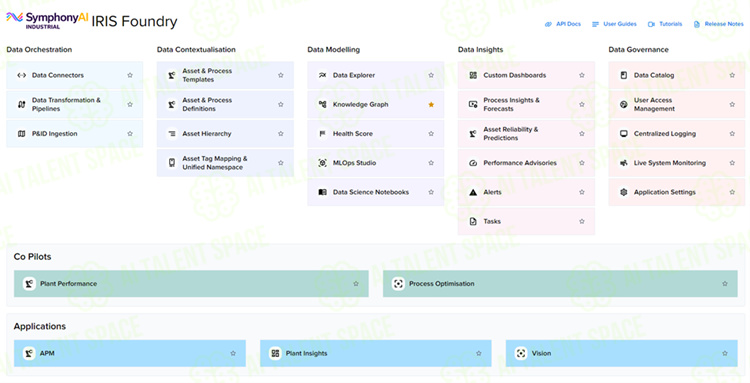The width and height of the screenshot is (750, 383).
Task: Open the Tutorials link
Action: (x=665, y=24)
